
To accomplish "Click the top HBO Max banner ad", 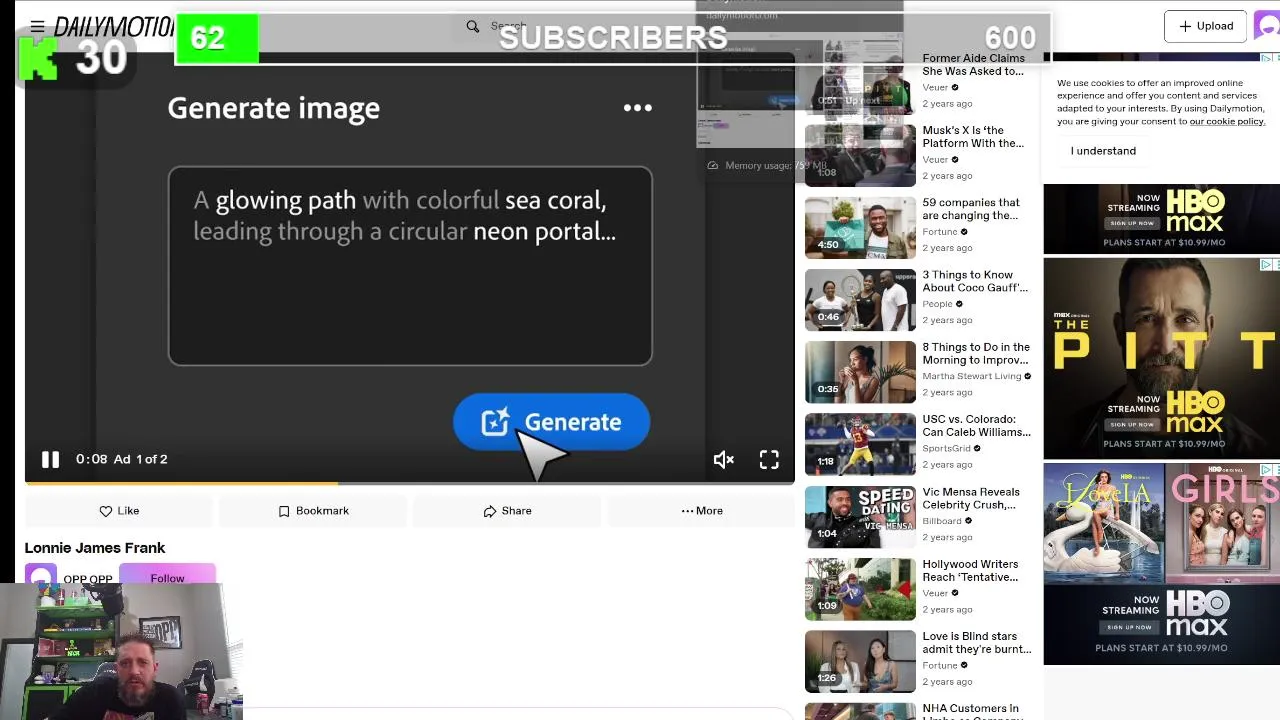I will pyautogui.click(x=1162, y=219).
